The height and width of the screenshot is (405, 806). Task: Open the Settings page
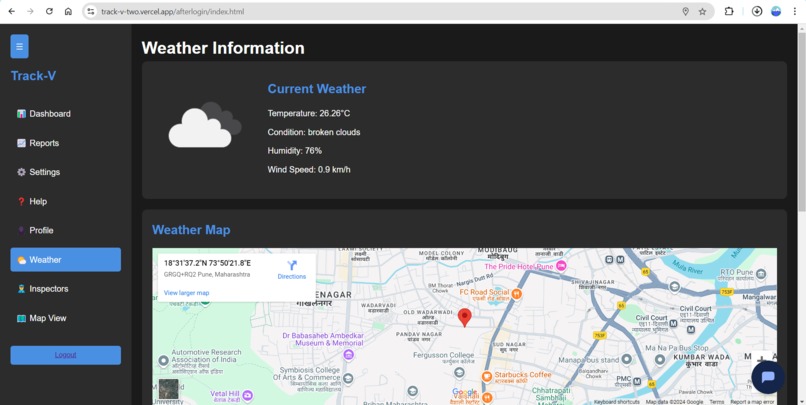[x=66, y=172]
